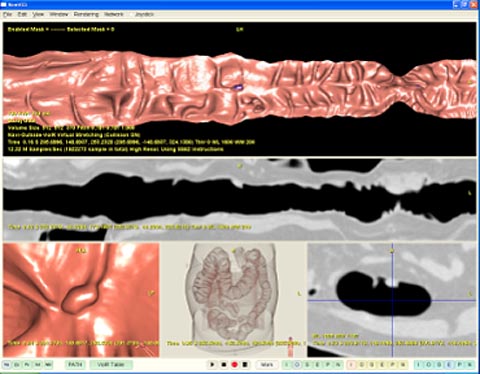The width and height of the screenshot is (480, 374).
Task: Open the Network menu
Action: pos(114,14)
